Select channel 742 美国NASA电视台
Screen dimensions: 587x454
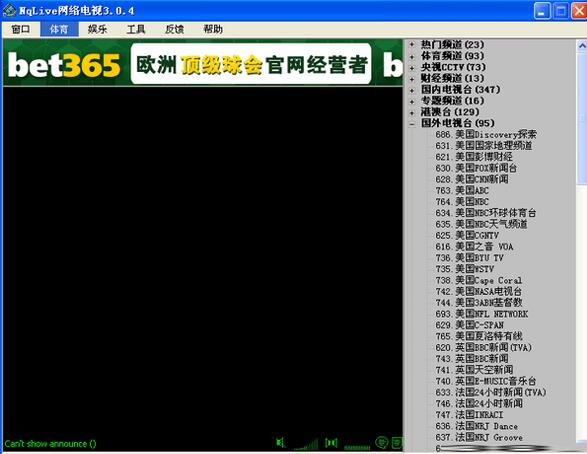point(479,292)
